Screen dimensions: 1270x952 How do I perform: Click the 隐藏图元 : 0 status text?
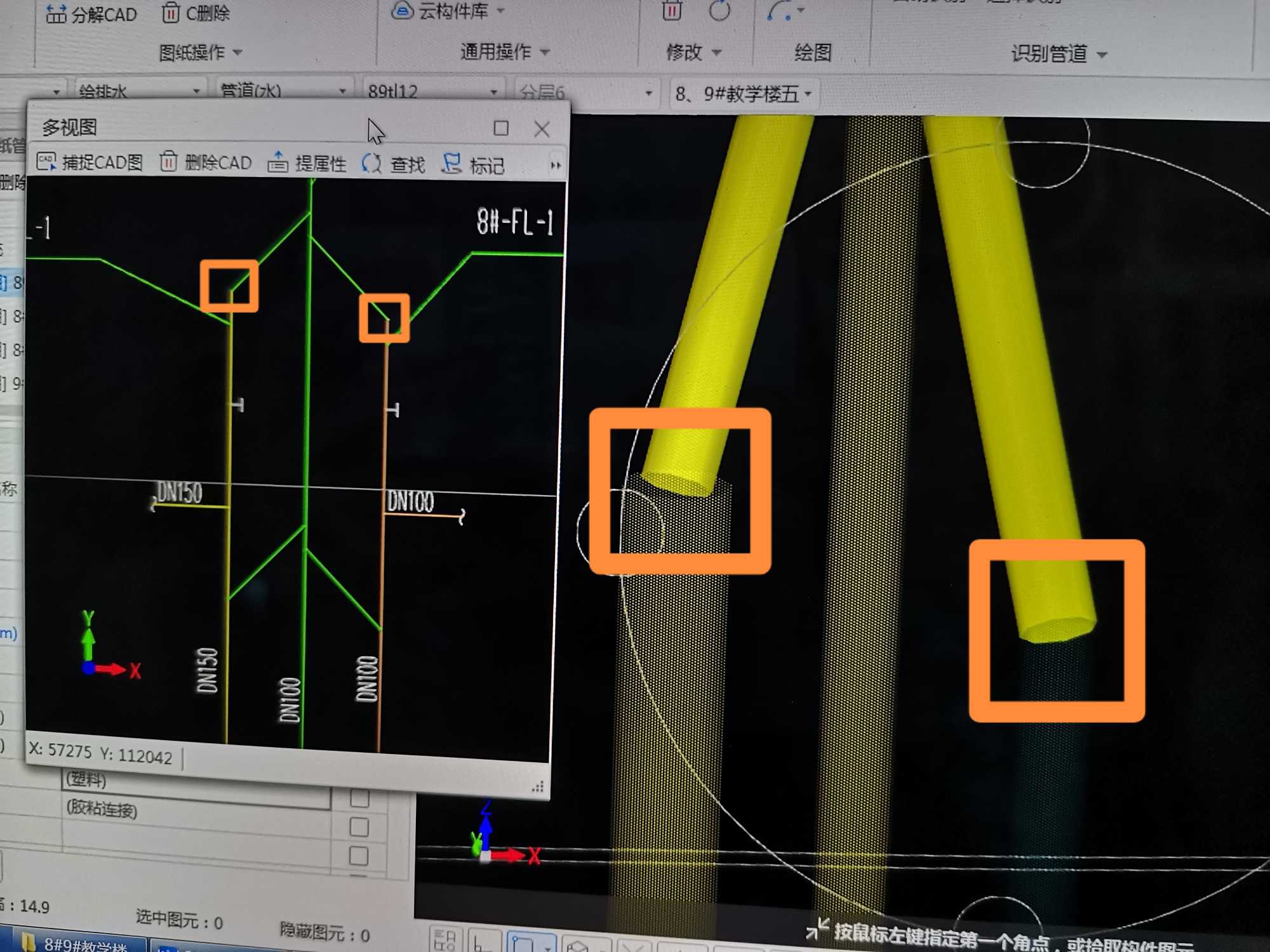pyautogui.click(x=324, y=932)
